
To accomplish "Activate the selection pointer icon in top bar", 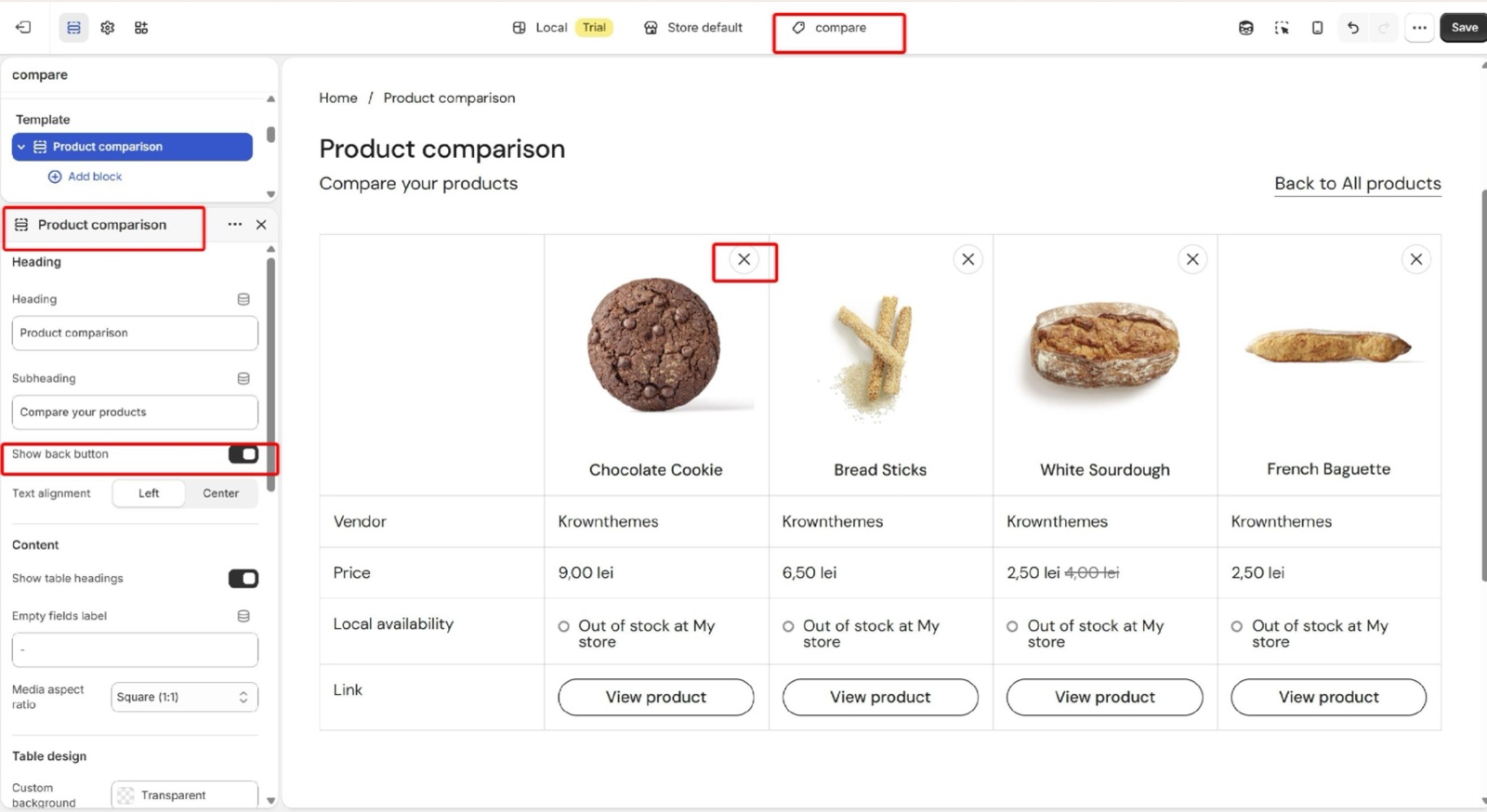I will pyautogui.click(x=1282, y=28).
